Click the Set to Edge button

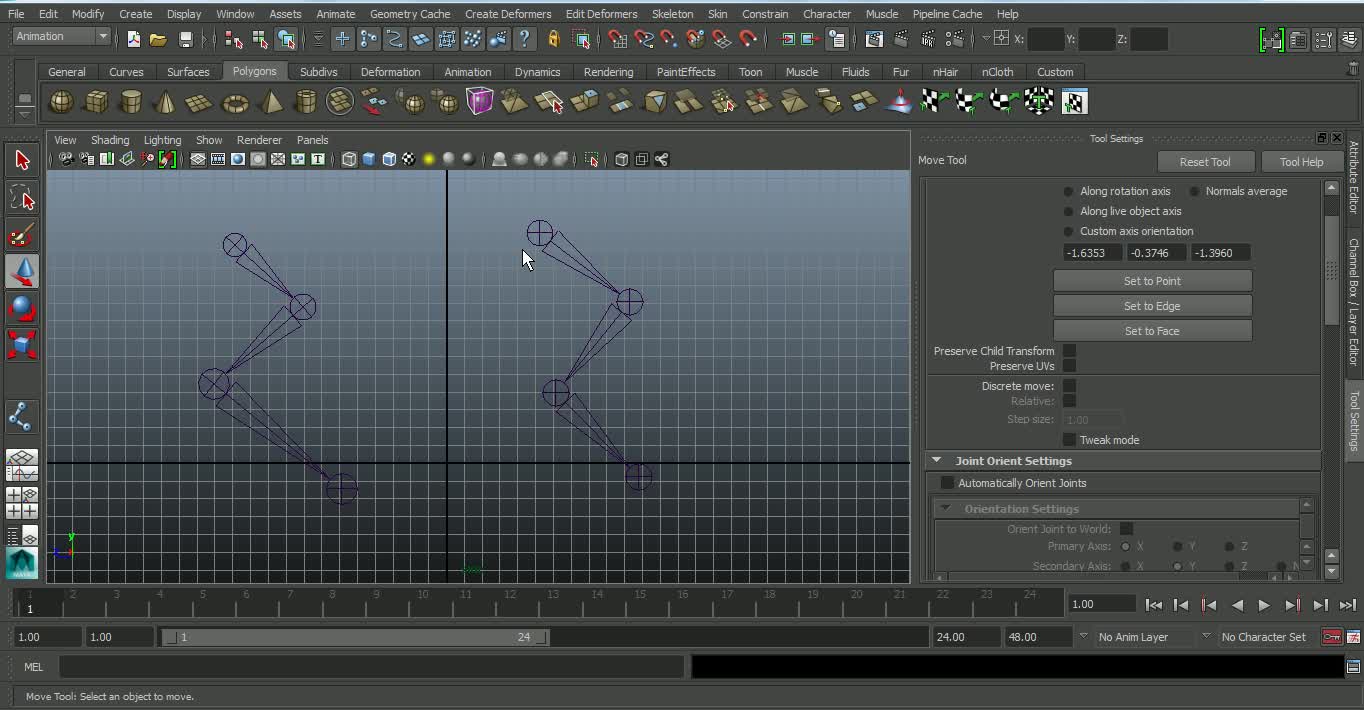tap(1152, 306)
